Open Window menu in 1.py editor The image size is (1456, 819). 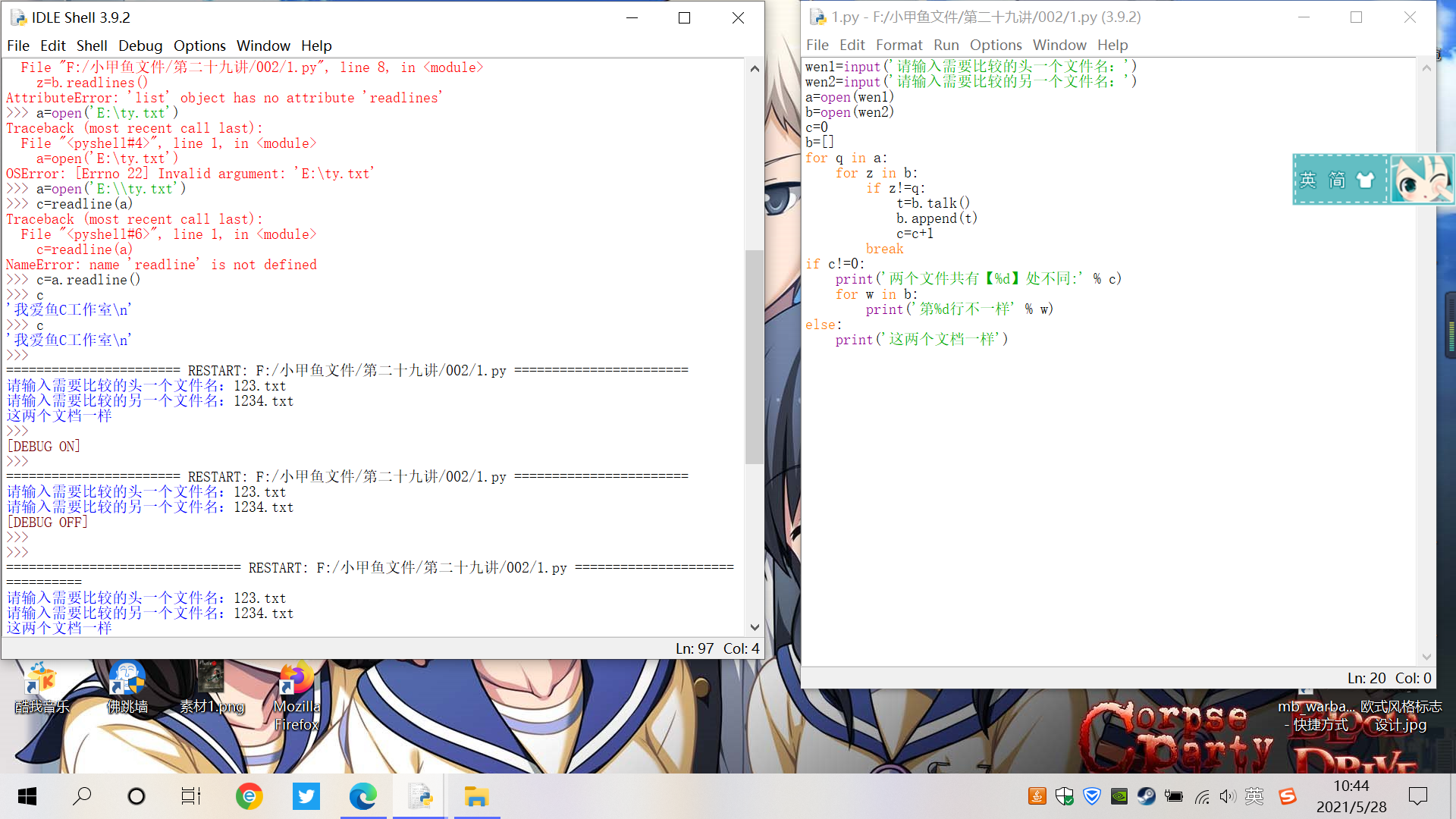pos(1059,45)
